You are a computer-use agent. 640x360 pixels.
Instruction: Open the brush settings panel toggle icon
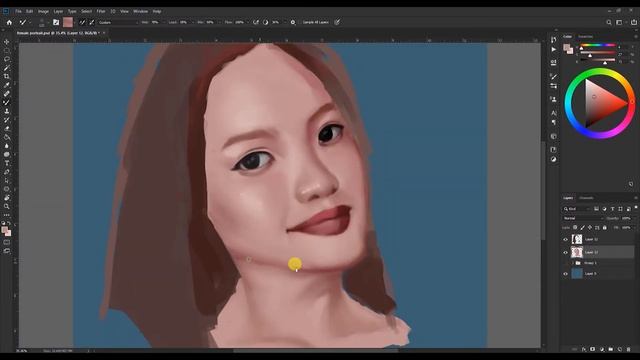56,22
